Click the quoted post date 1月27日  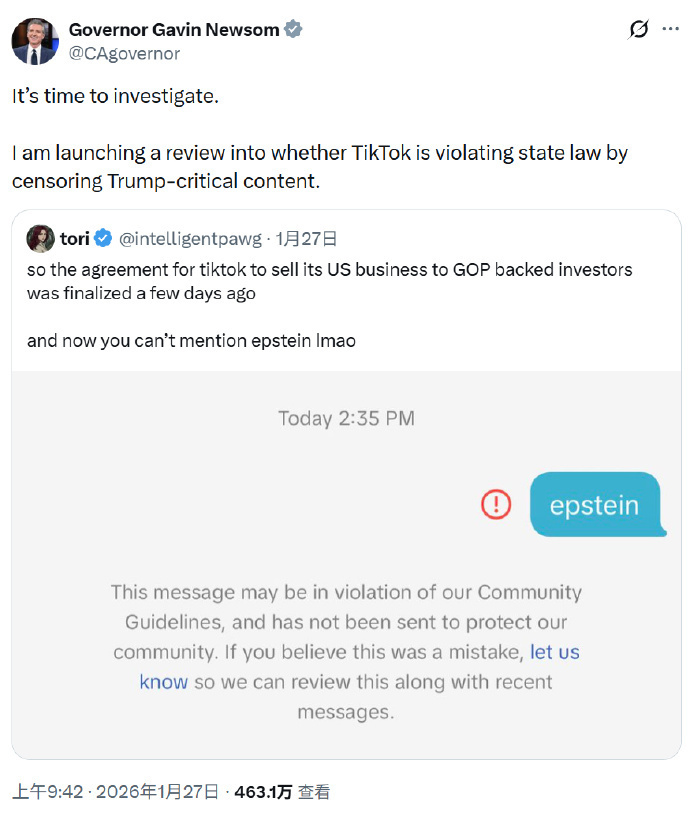(x=306, y=238)
